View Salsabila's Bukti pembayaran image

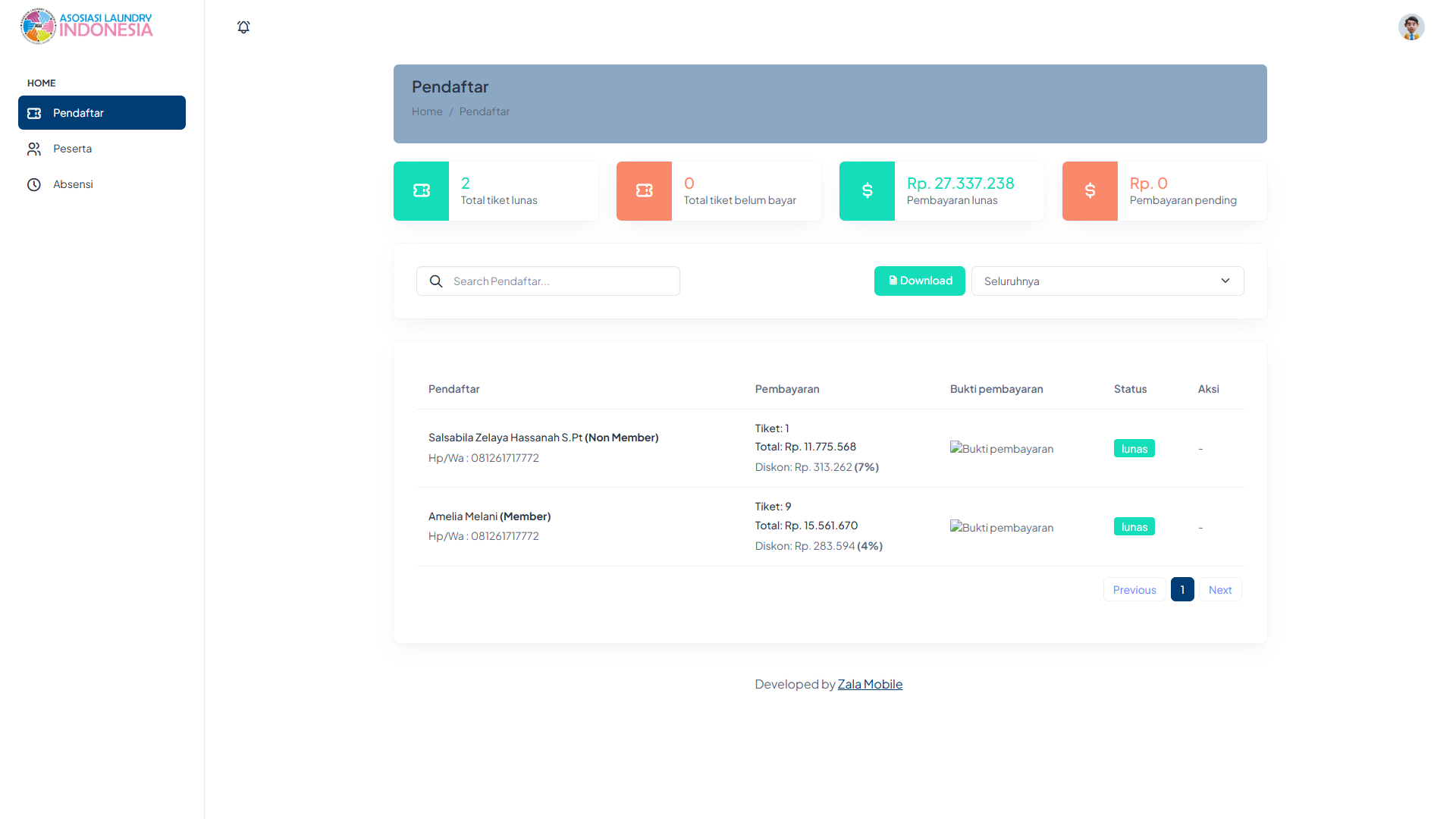(1002, 449)
